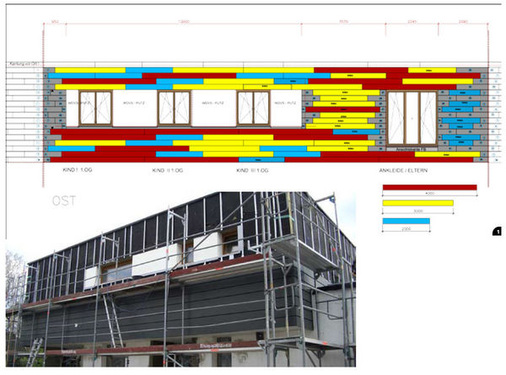Click the ladder in the construction photo
Screen dimensions: 506x375
coord(113,321)
